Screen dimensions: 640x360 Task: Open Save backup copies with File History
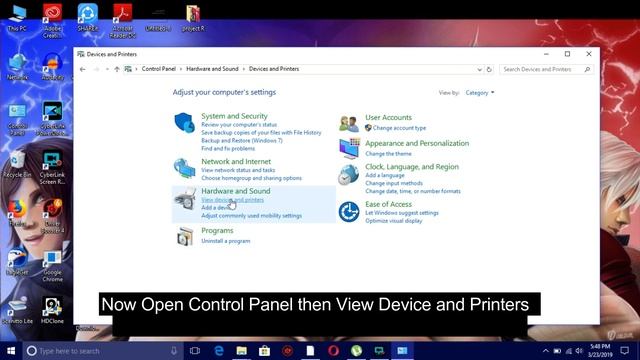coord(261,133)
